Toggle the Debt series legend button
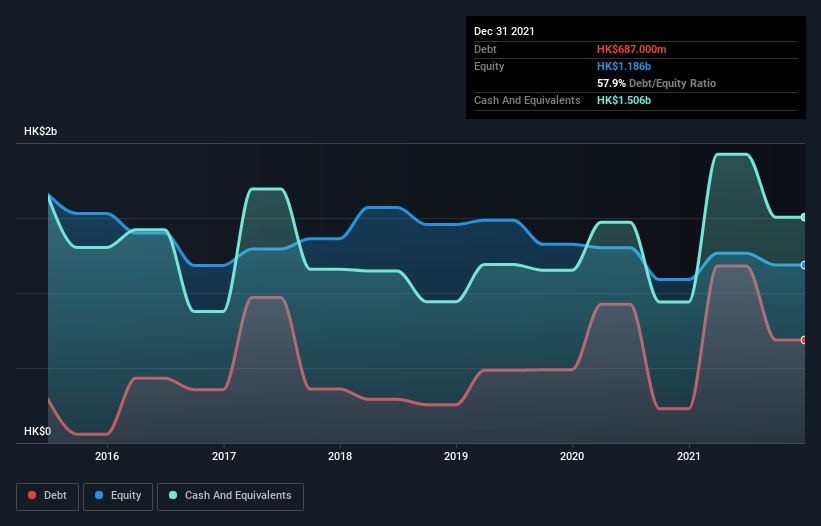Screen dimensions: 821x526 48,496
